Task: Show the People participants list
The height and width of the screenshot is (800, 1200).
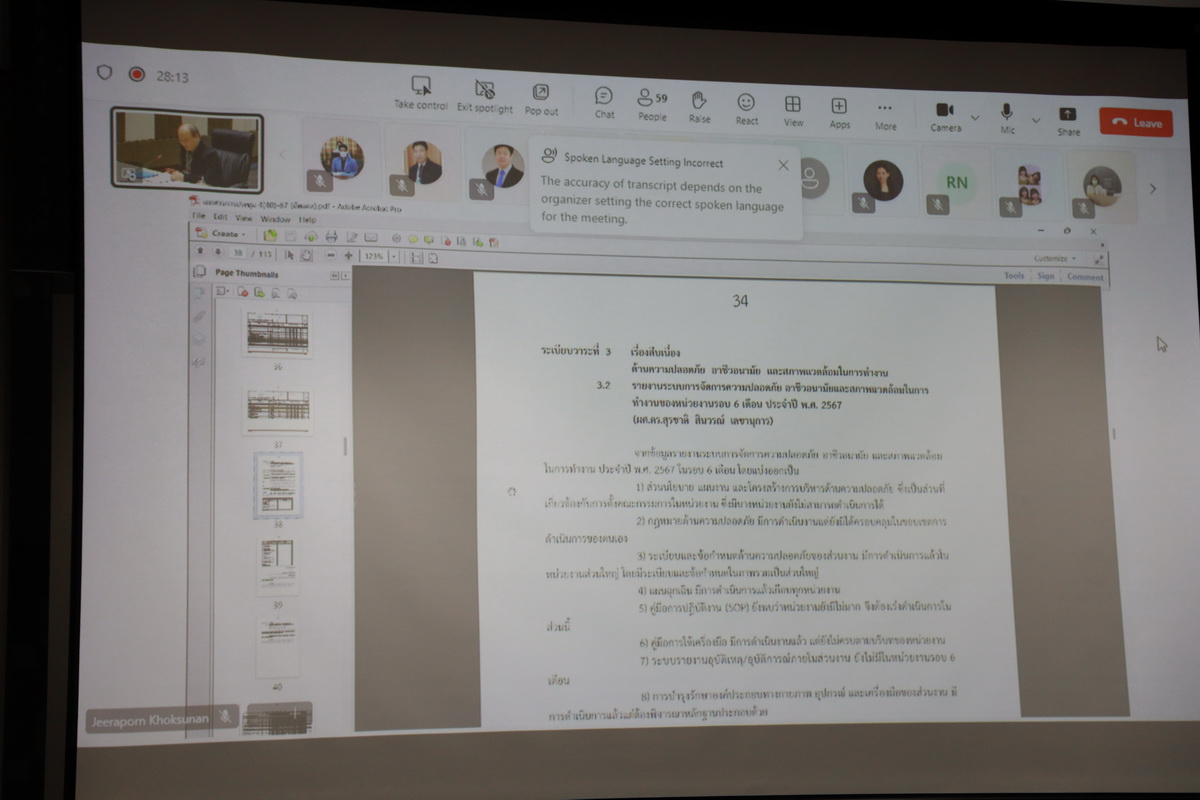Action: point(652,104)
